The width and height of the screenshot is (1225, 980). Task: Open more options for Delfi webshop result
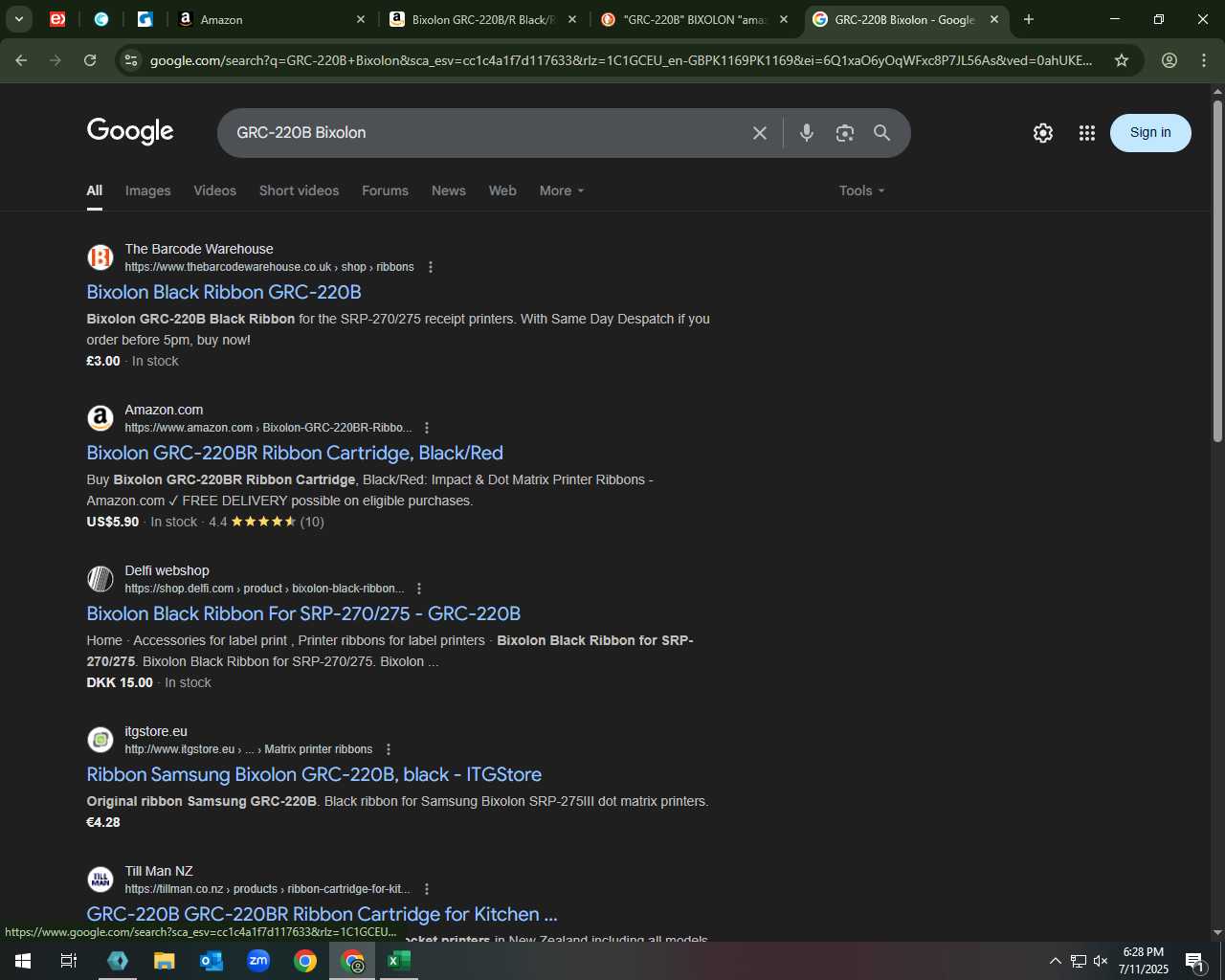click(419, 589)
